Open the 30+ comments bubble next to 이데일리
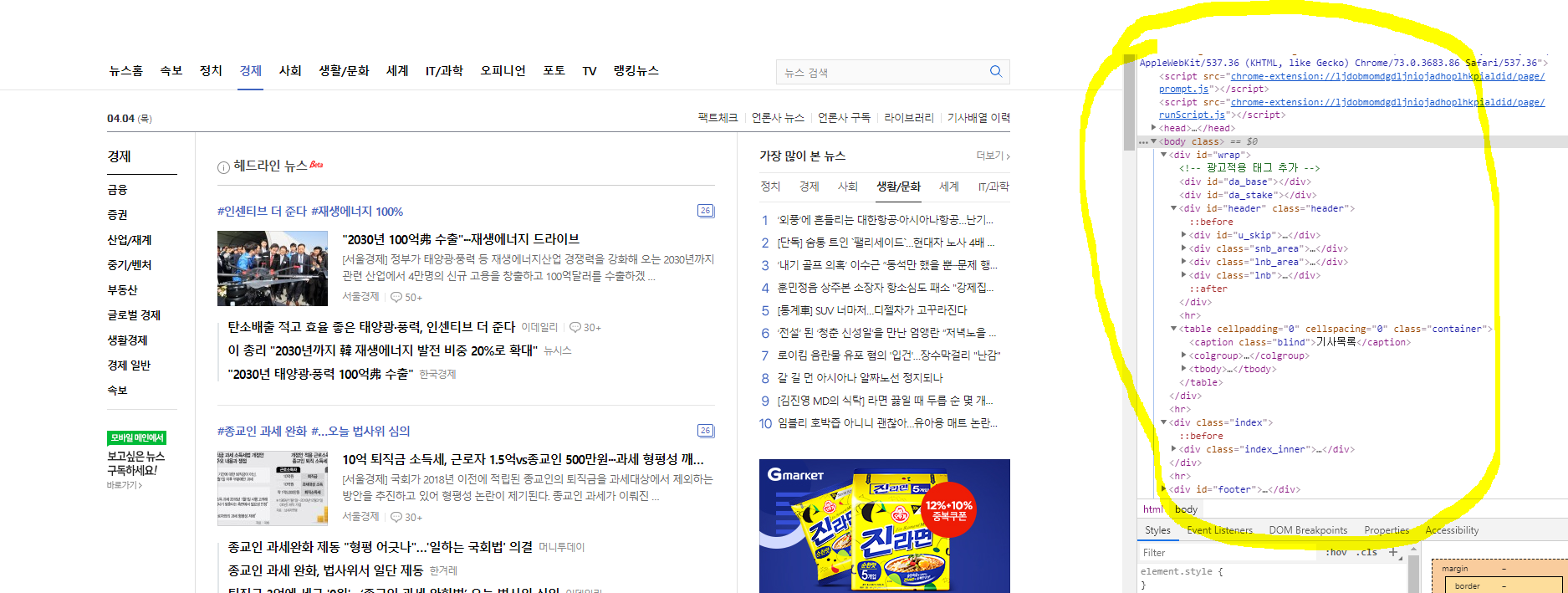This screenshot has height=593, width=1568. coord(575,327)
